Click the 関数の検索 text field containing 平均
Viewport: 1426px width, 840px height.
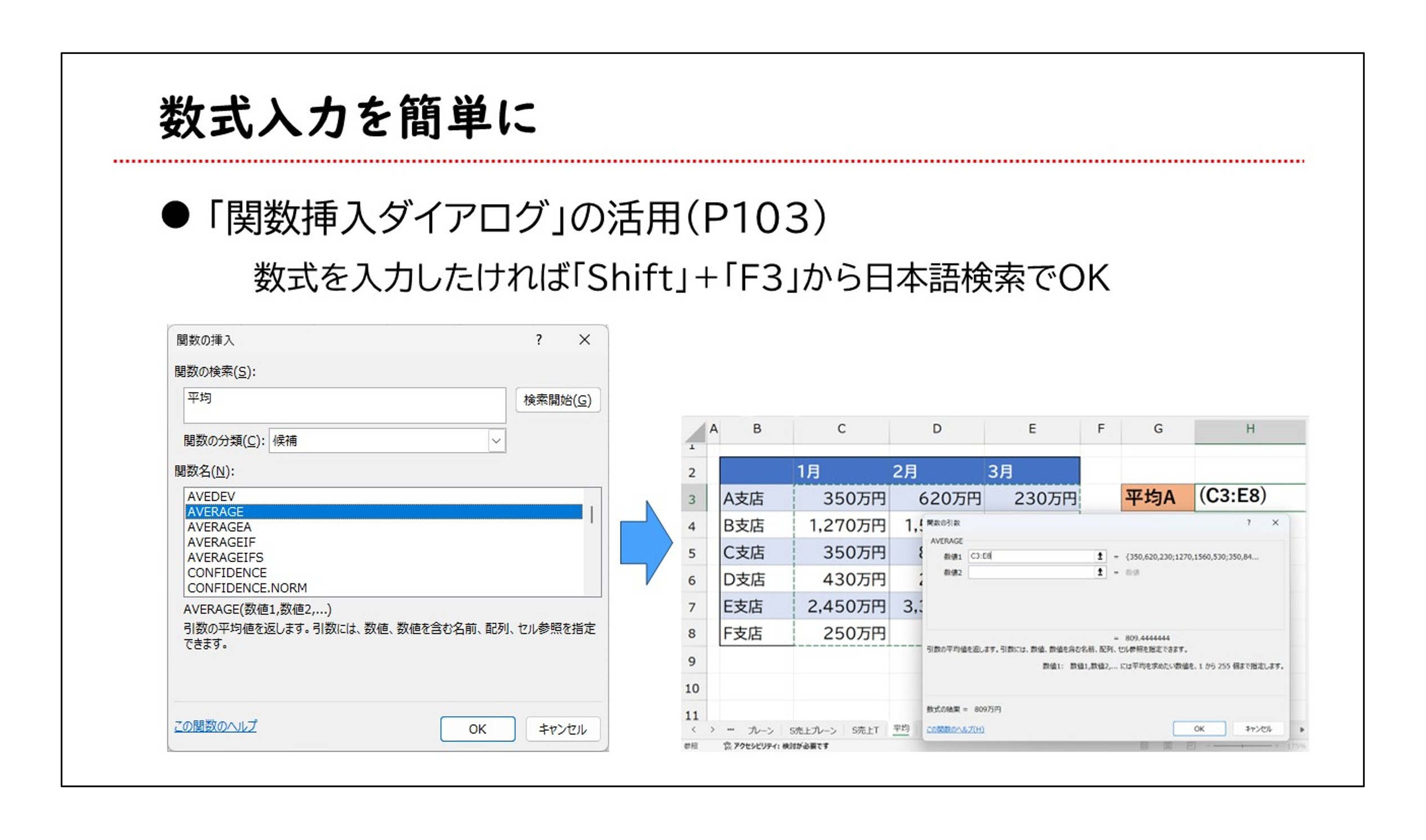pyautogui.click(x=344, y=405)
